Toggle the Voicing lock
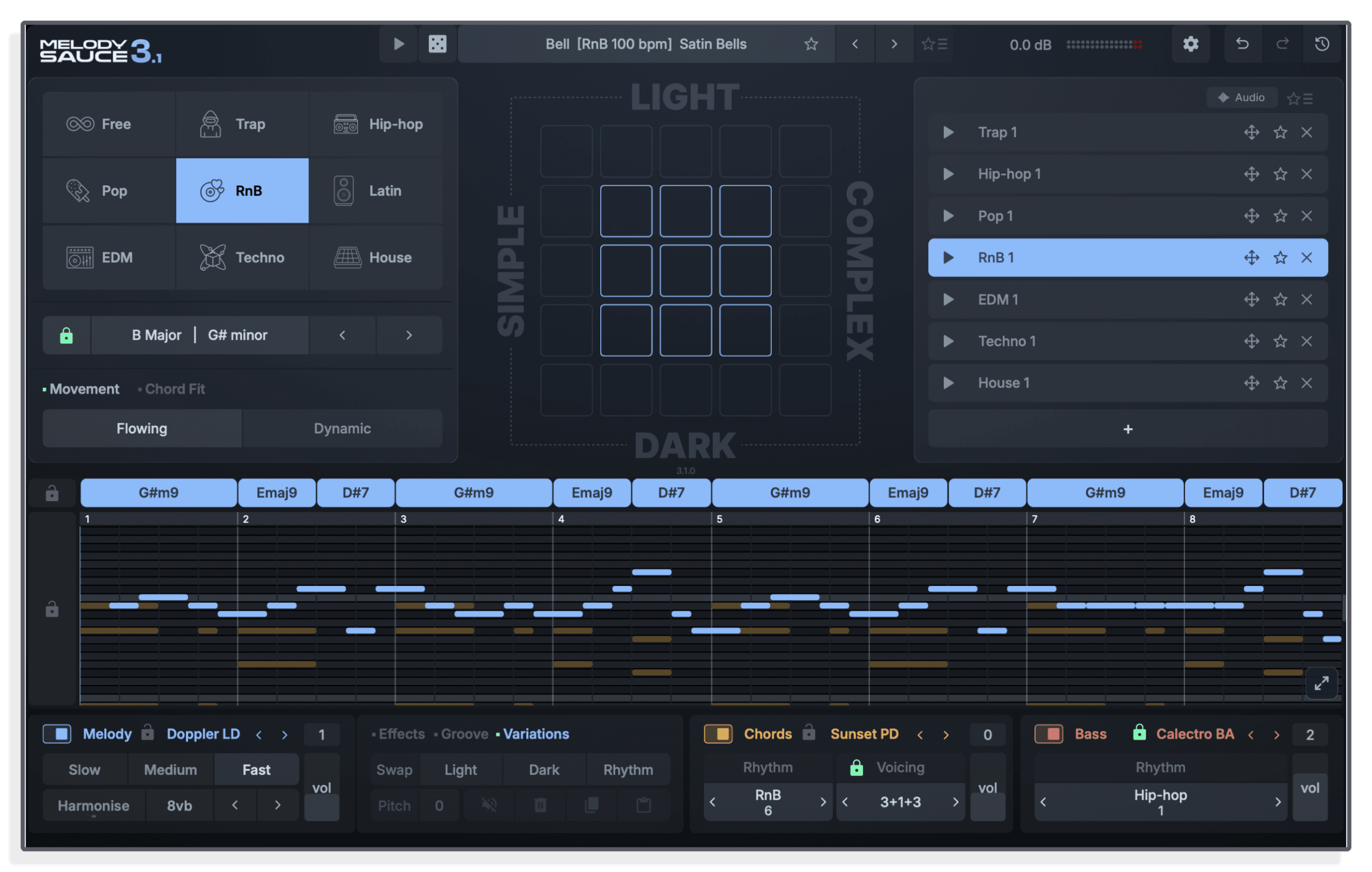The height and width of the screenshot is (872, 1372). 856,767
